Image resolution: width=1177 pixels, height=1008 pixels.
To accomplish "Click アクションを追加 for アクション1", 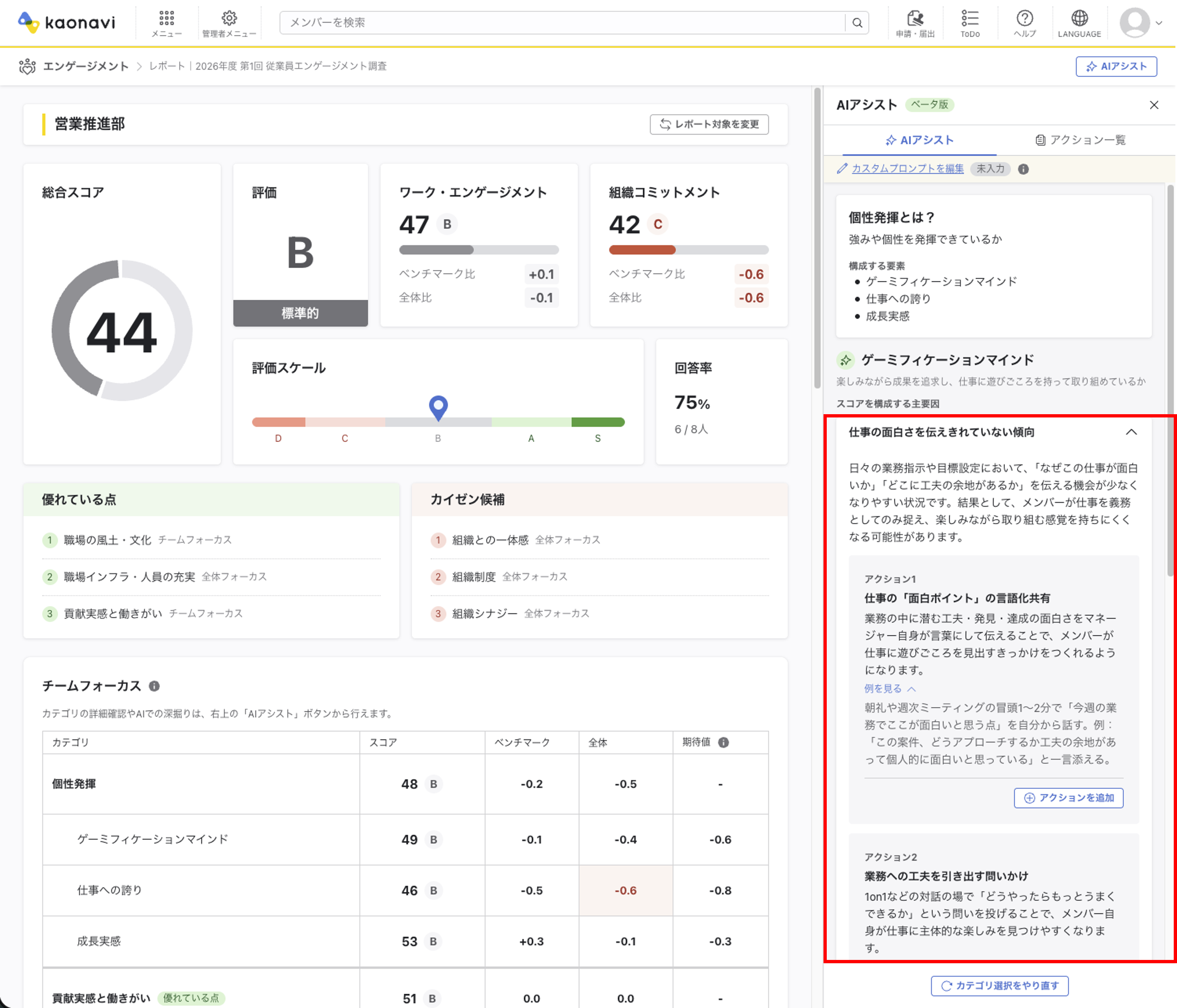I will click(1069, 798).
